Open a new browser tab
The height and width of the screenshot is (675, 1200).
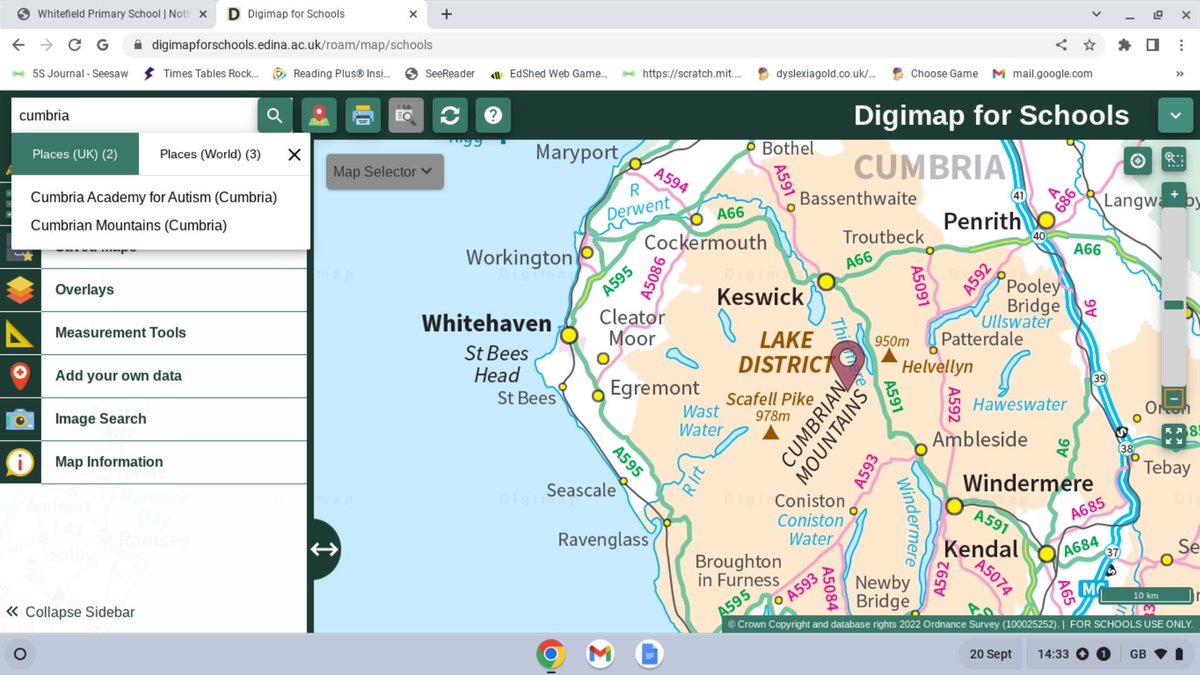(x=446, y=14)
